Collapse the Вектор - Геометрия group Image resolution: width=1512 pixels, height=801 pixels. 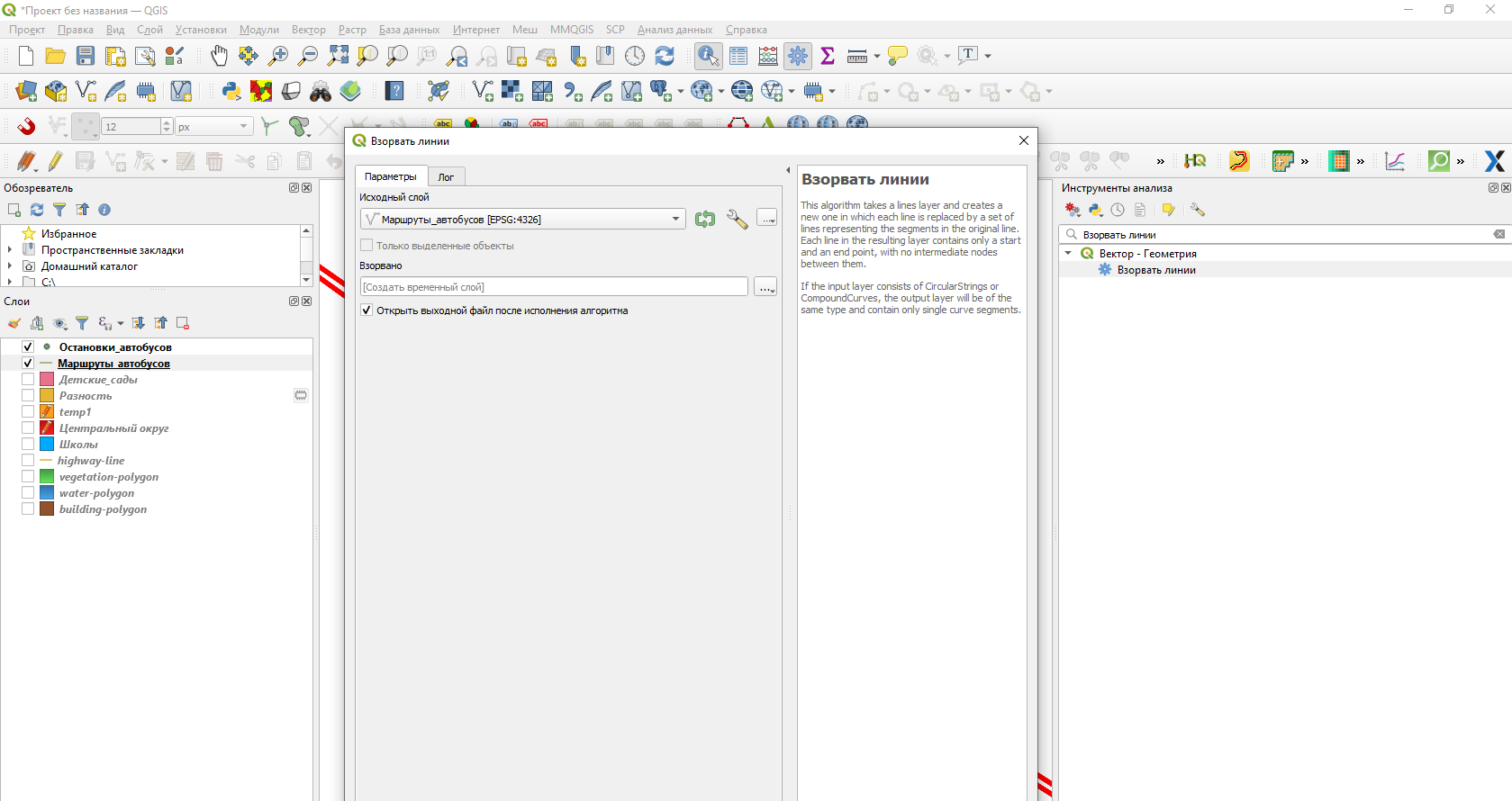[1069, 254]
